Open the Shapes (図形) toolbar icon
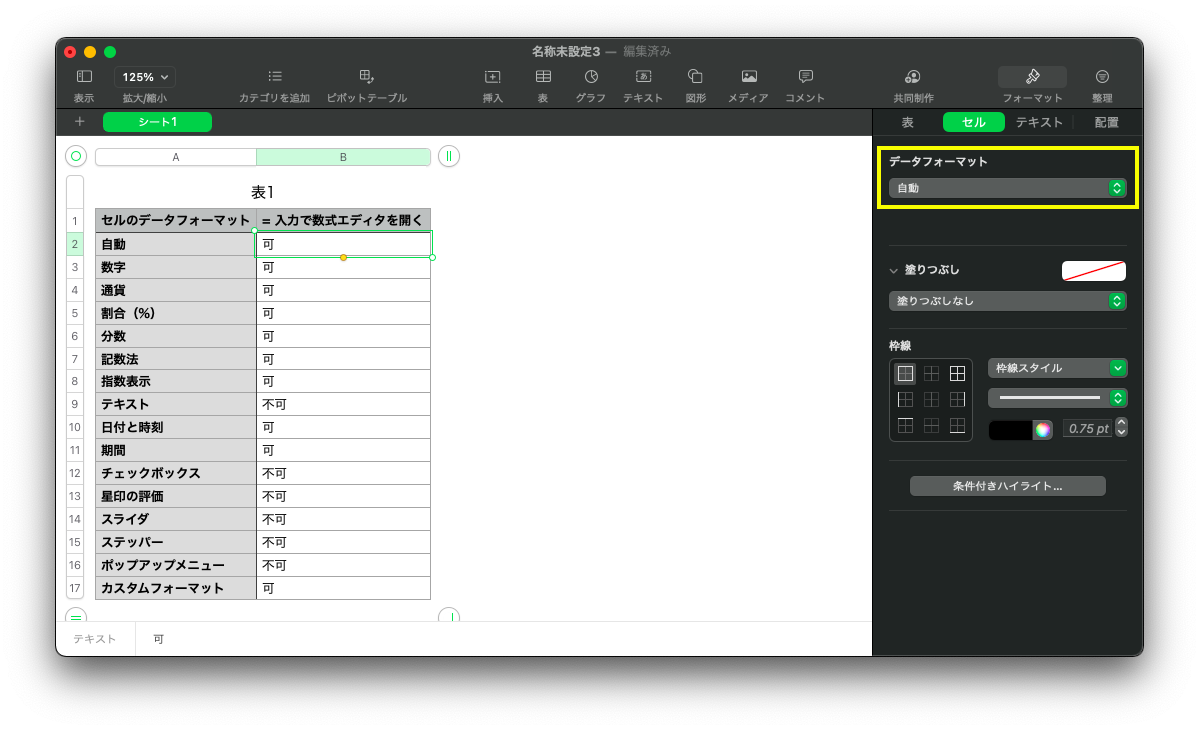 695,77
